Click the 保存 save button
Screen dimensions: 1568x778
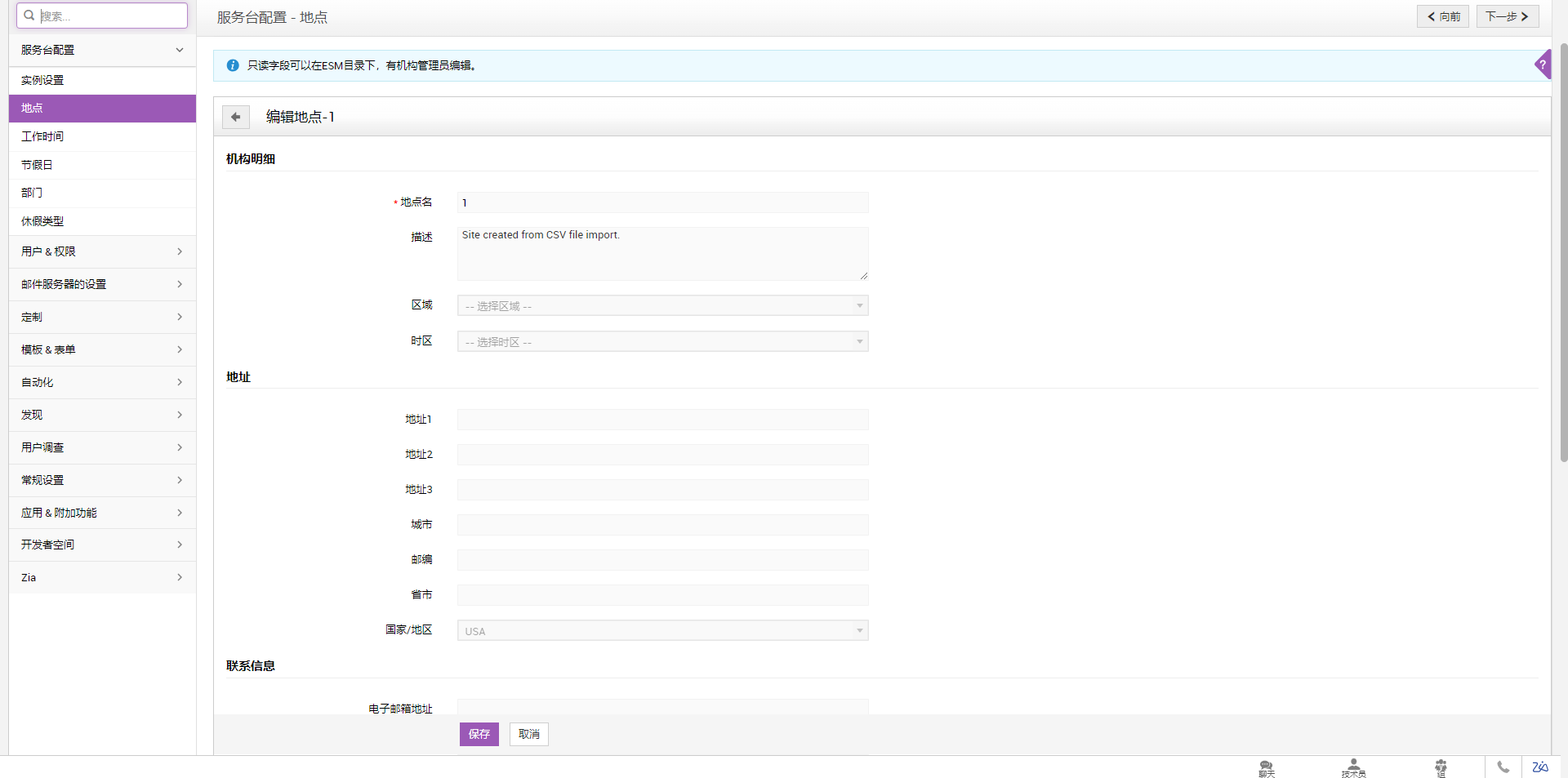[479, 735]
